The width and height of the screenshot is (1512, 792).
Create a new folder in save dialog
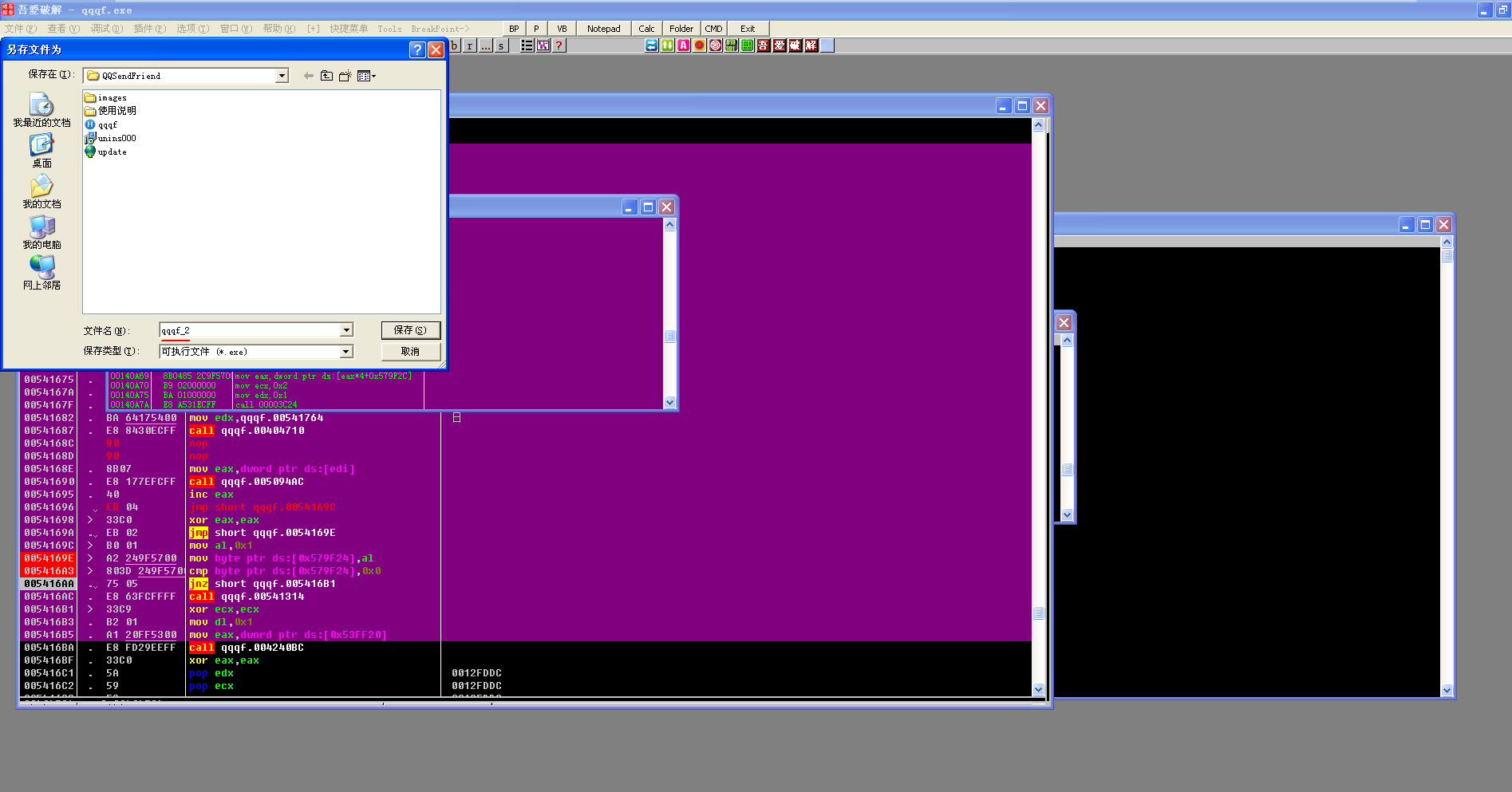point(345,76)
